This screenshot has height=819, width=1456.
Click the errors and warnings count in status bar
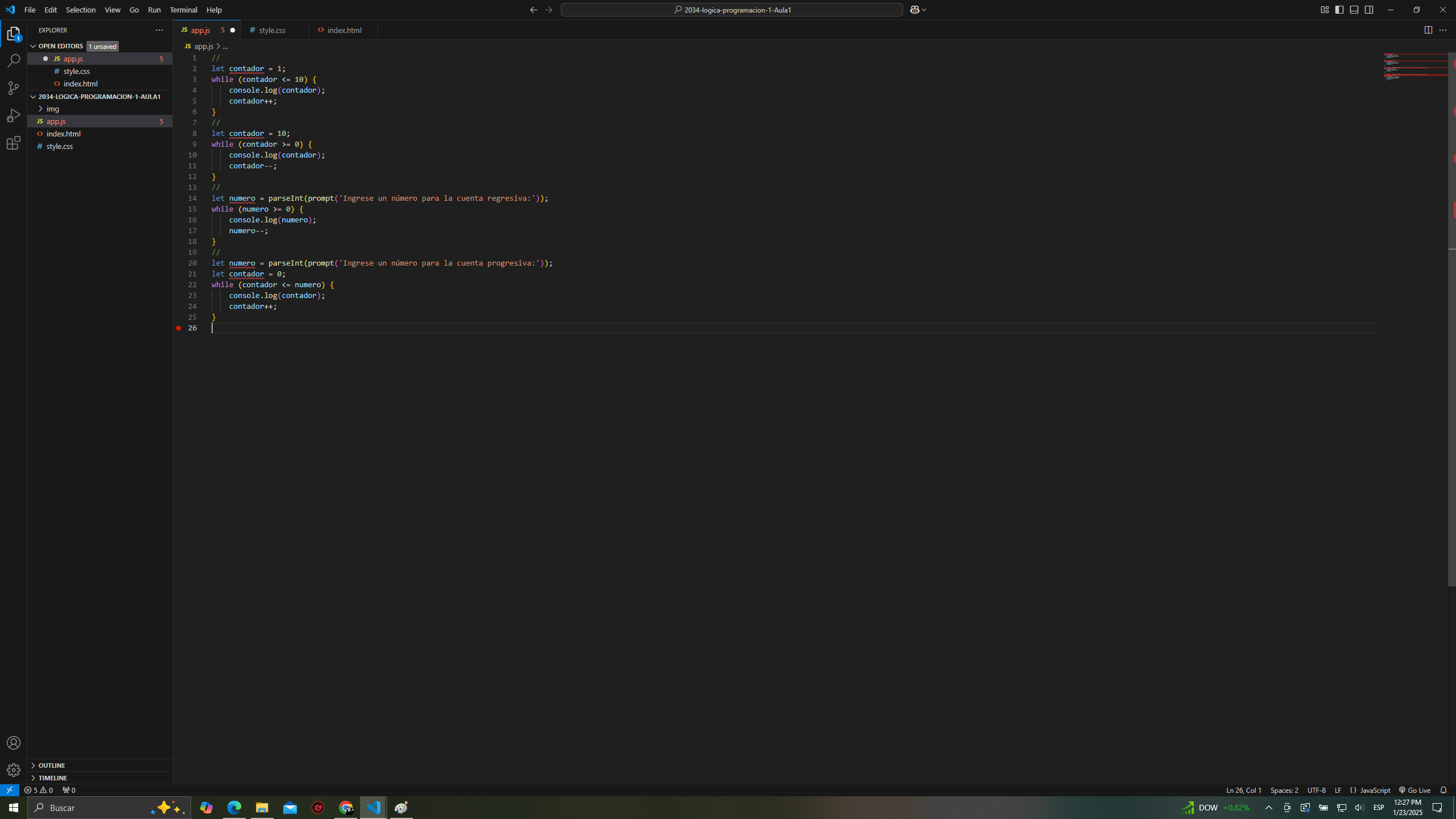(39, 790)
